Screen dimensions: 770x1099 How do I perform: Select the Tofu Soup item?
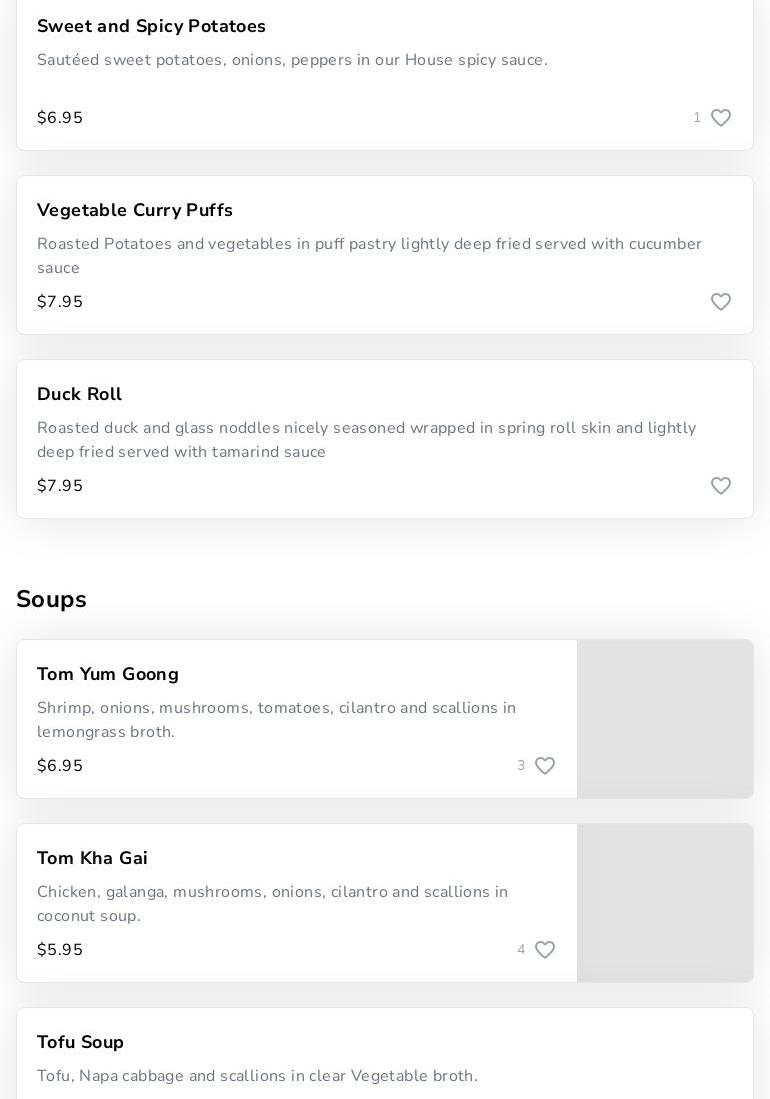80,1042
